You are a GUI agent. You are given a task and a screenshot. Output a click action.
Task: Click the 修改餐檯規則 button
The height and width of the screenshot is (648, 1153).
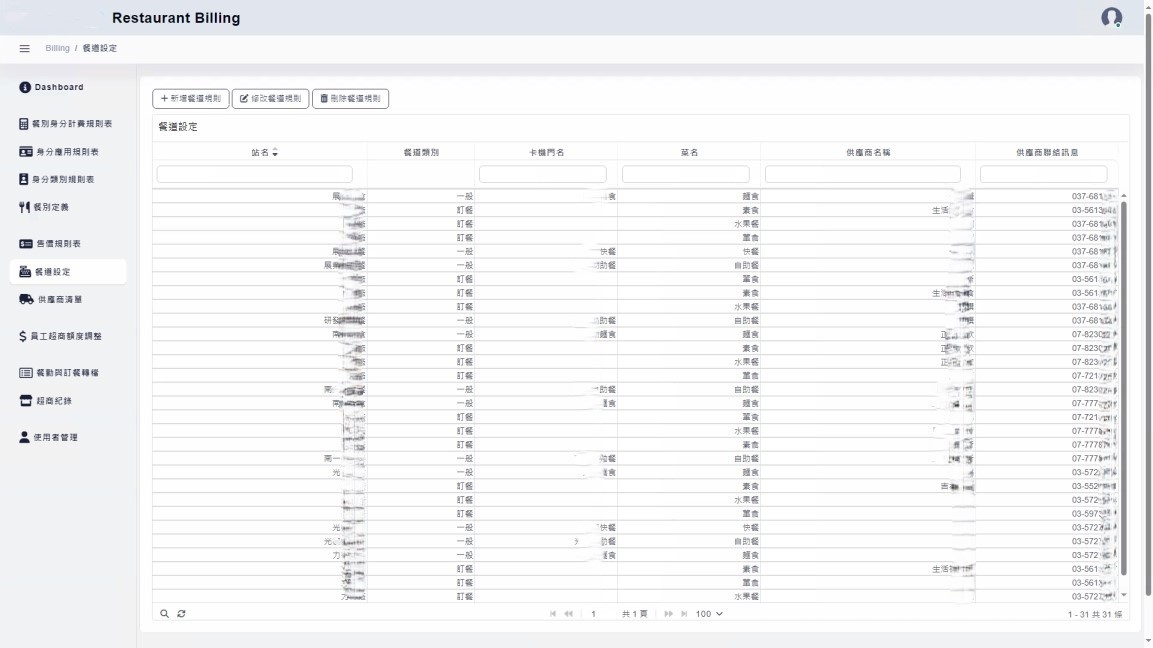coord(270,99)
